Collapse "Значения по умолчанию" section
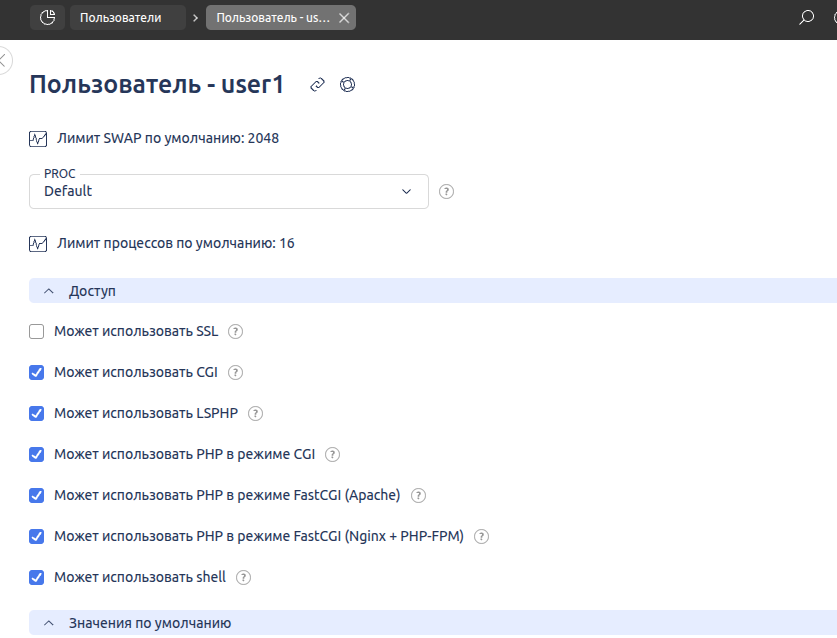Viewport: 837px width, 638px height. [48, 623]
